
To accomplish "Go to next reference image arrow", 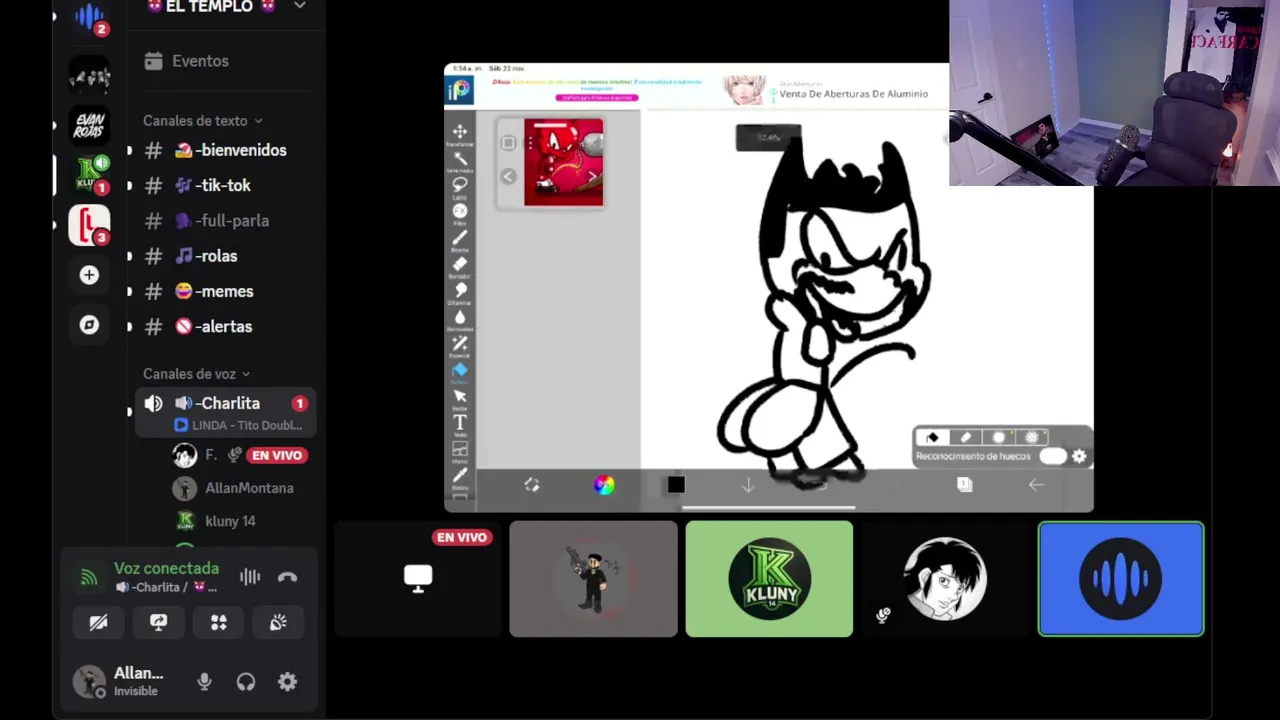I will click(x=592, y=177).
